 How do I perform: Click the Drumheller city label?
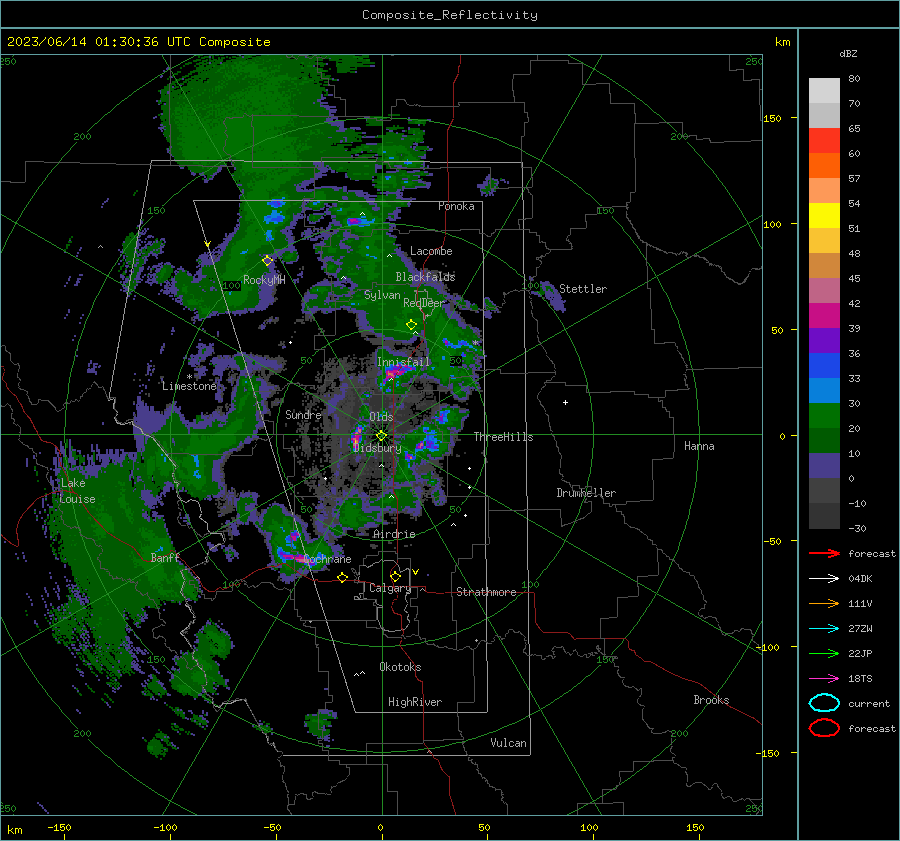pos(586,493)
